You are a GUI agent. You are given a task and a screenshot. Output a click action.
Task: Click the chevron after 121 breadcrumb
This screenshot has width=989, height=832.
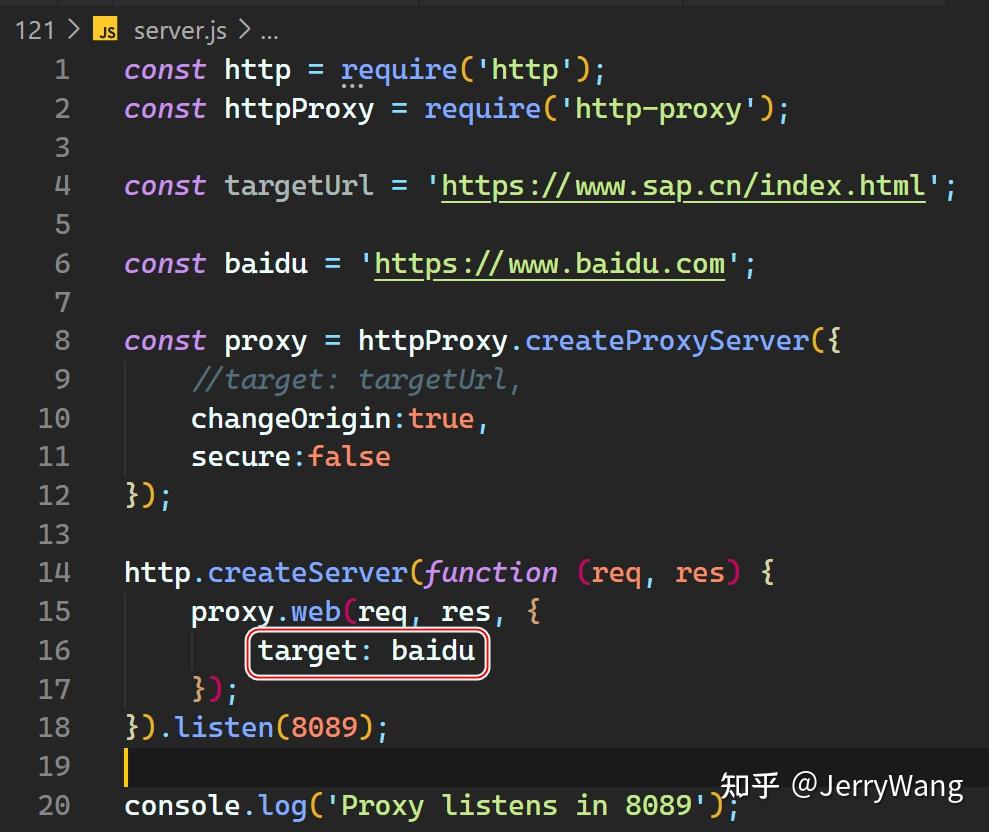click(74, 29)
